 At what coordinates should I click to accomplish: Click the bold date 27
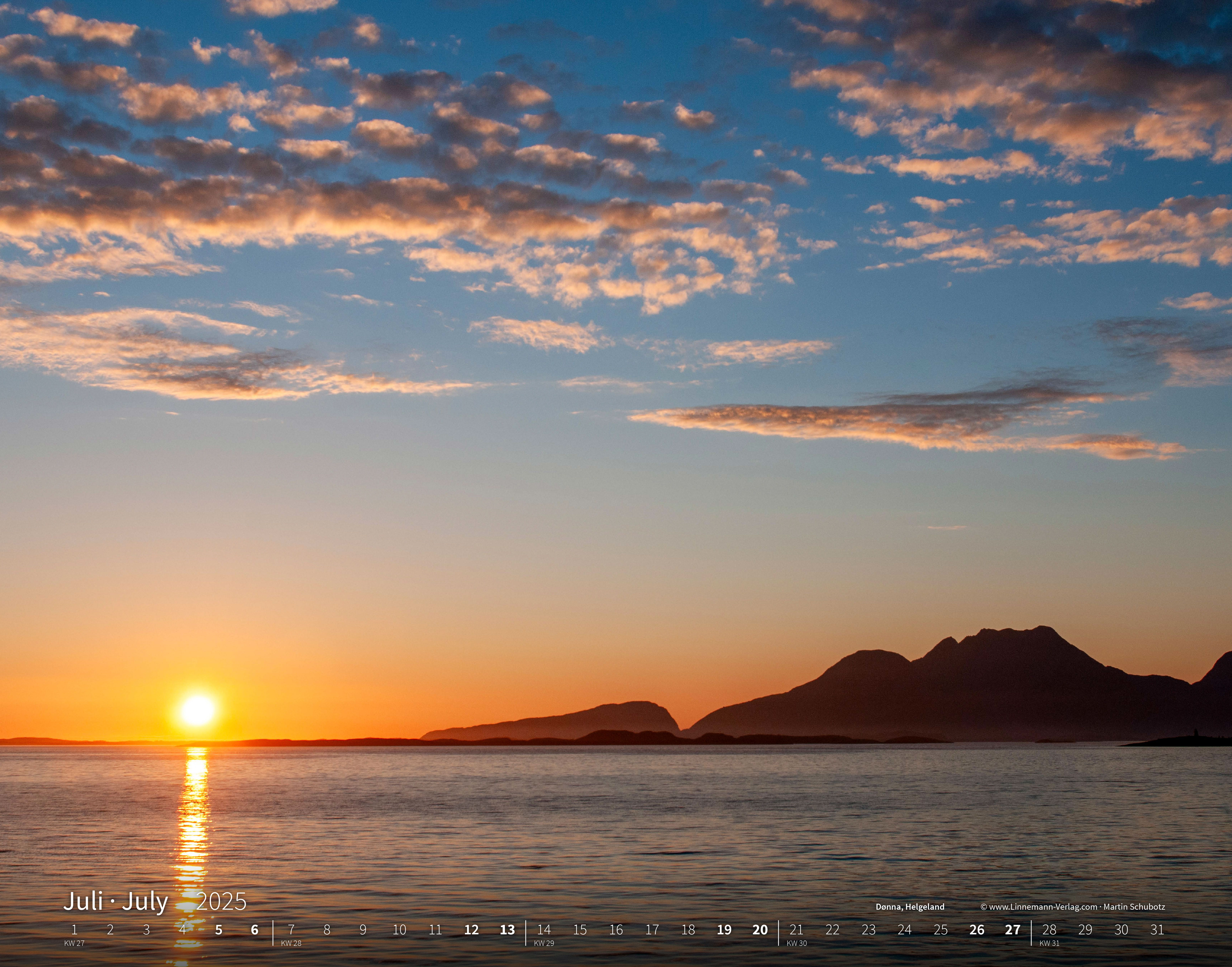pyautogui.click(x=1013, y=930)
